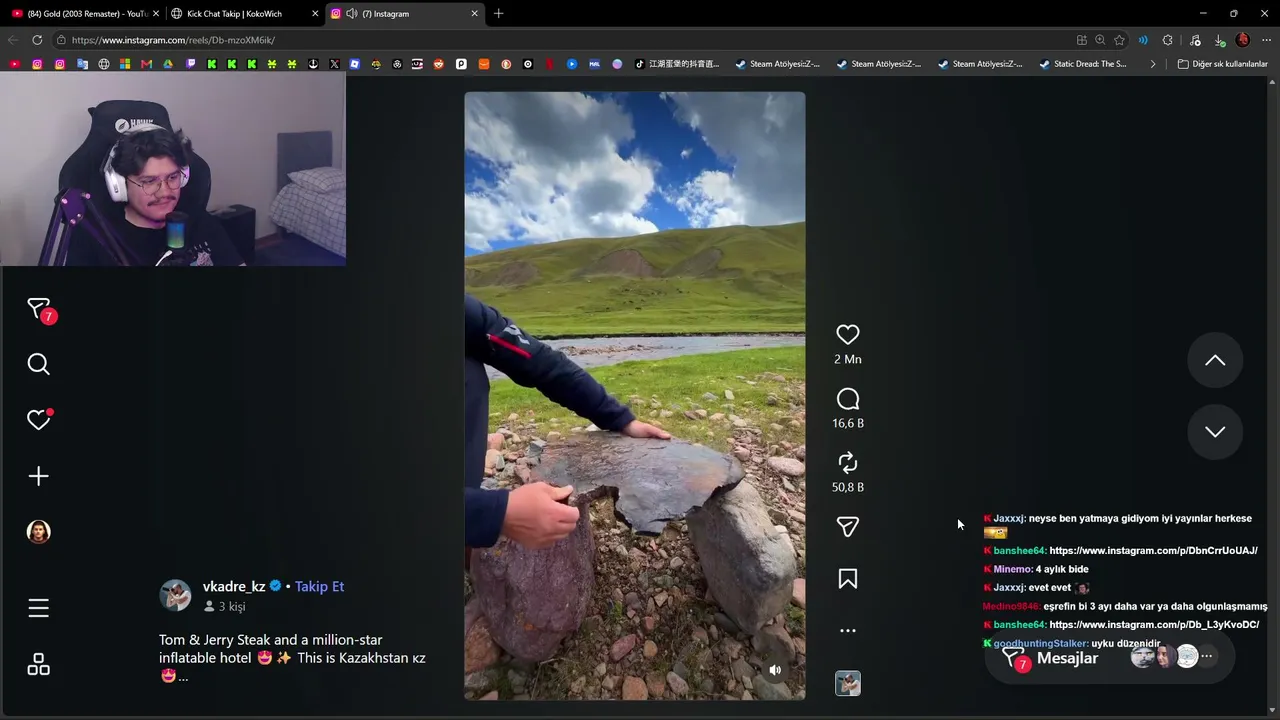Follow vkadre_kz with Takip Et

click(319, 587)
